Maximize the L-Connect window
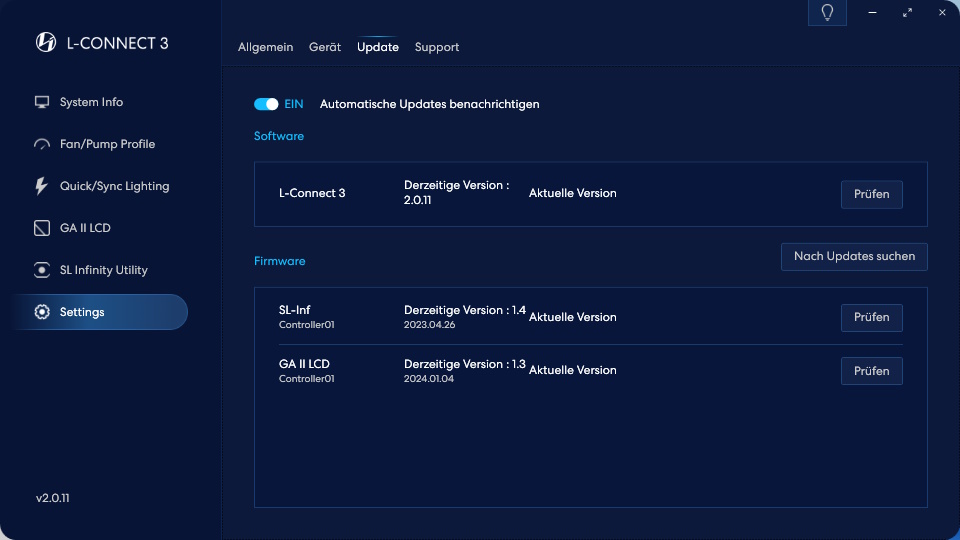Viewport: 960px width, 540px height. click(x=907, y=13)
